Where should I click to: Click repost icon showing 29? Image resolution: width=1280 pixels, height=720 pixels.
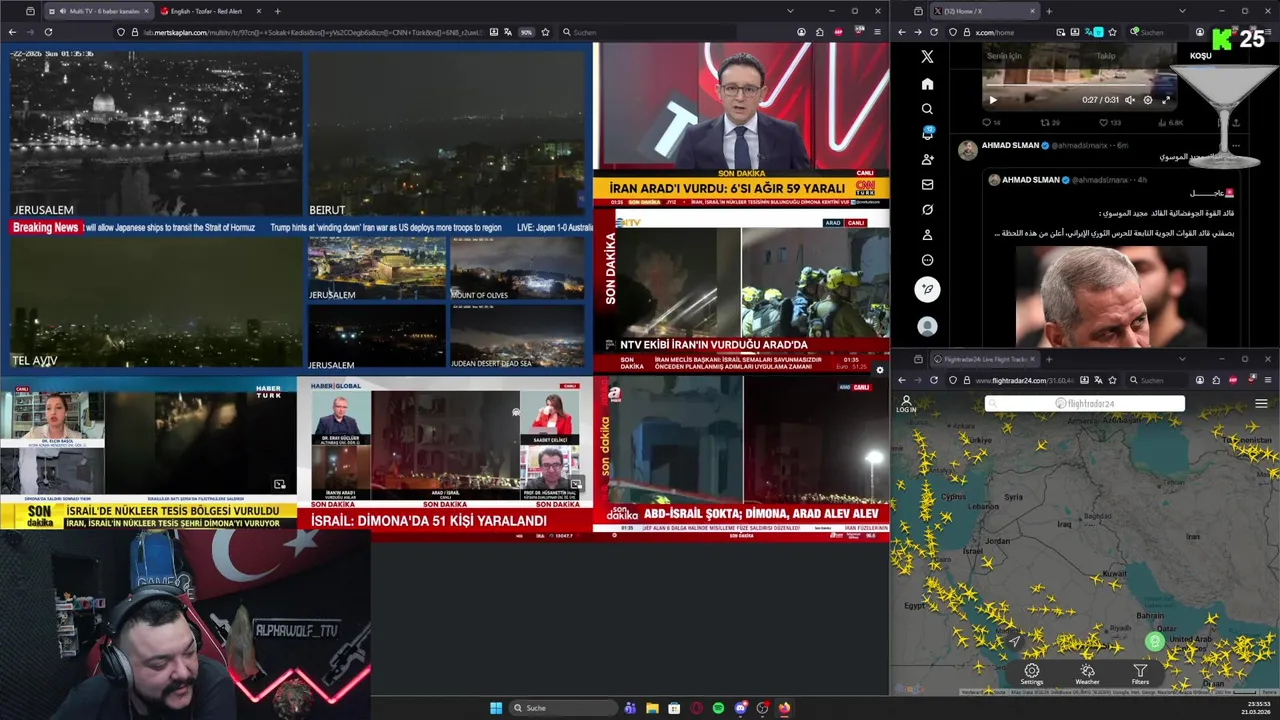pyautogui.click(x=1050, y=123)
